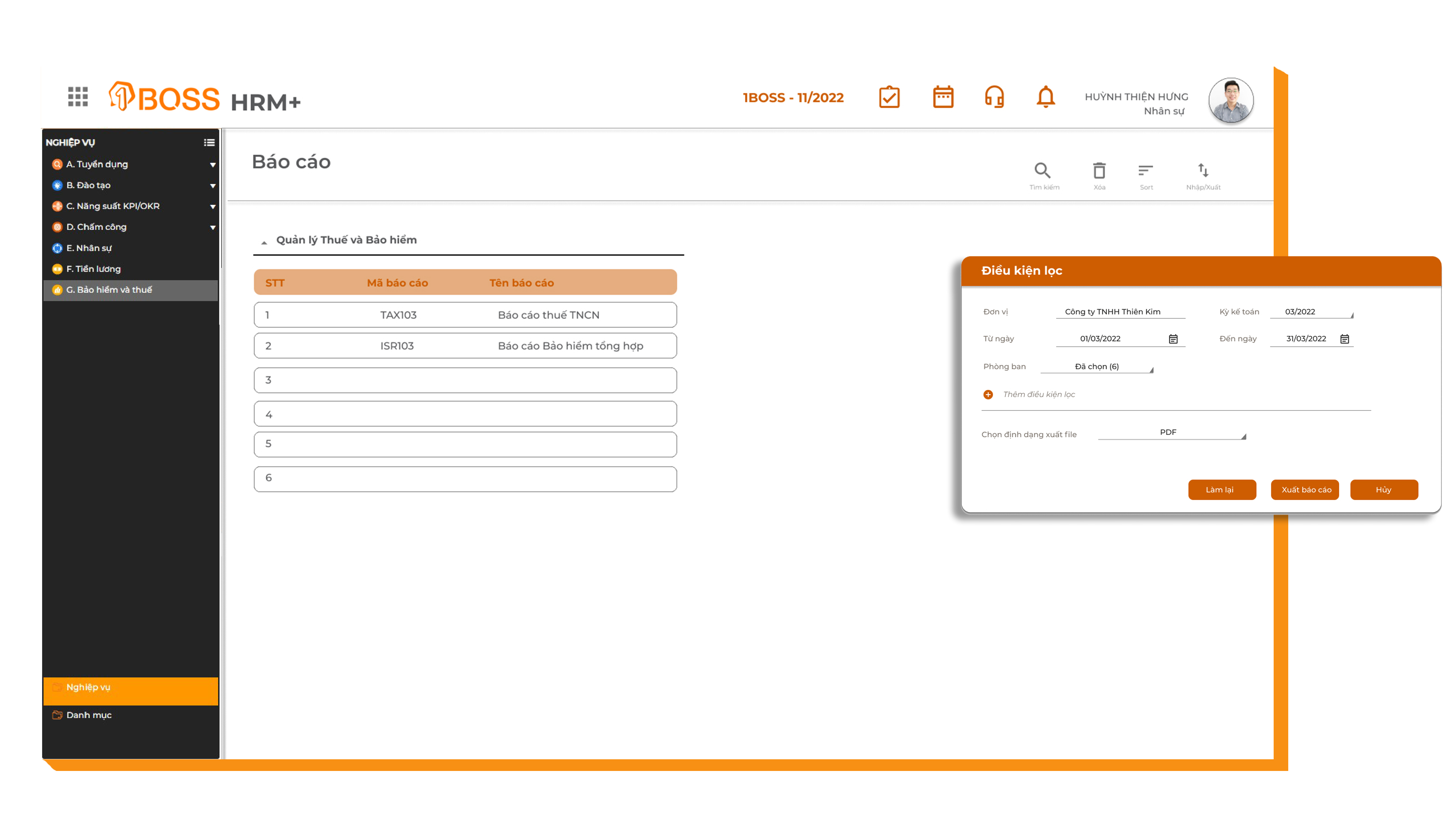Select the TAX103 Báo cáo thuế TNCN row
The height and width of the screenshot is (819, 1456).
465,315
